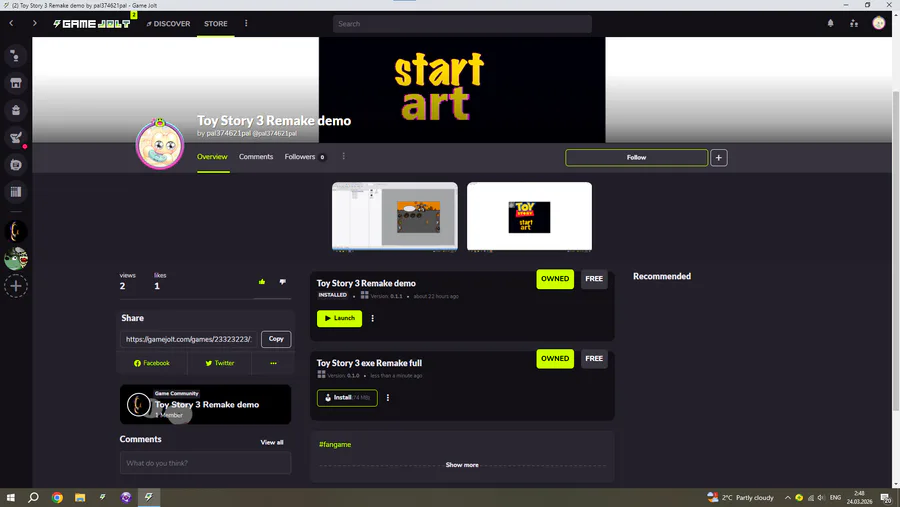Click the Game Jolt taskbar icon
The height and width of the screenshot is (507, 900).
[x=149, y=498]
